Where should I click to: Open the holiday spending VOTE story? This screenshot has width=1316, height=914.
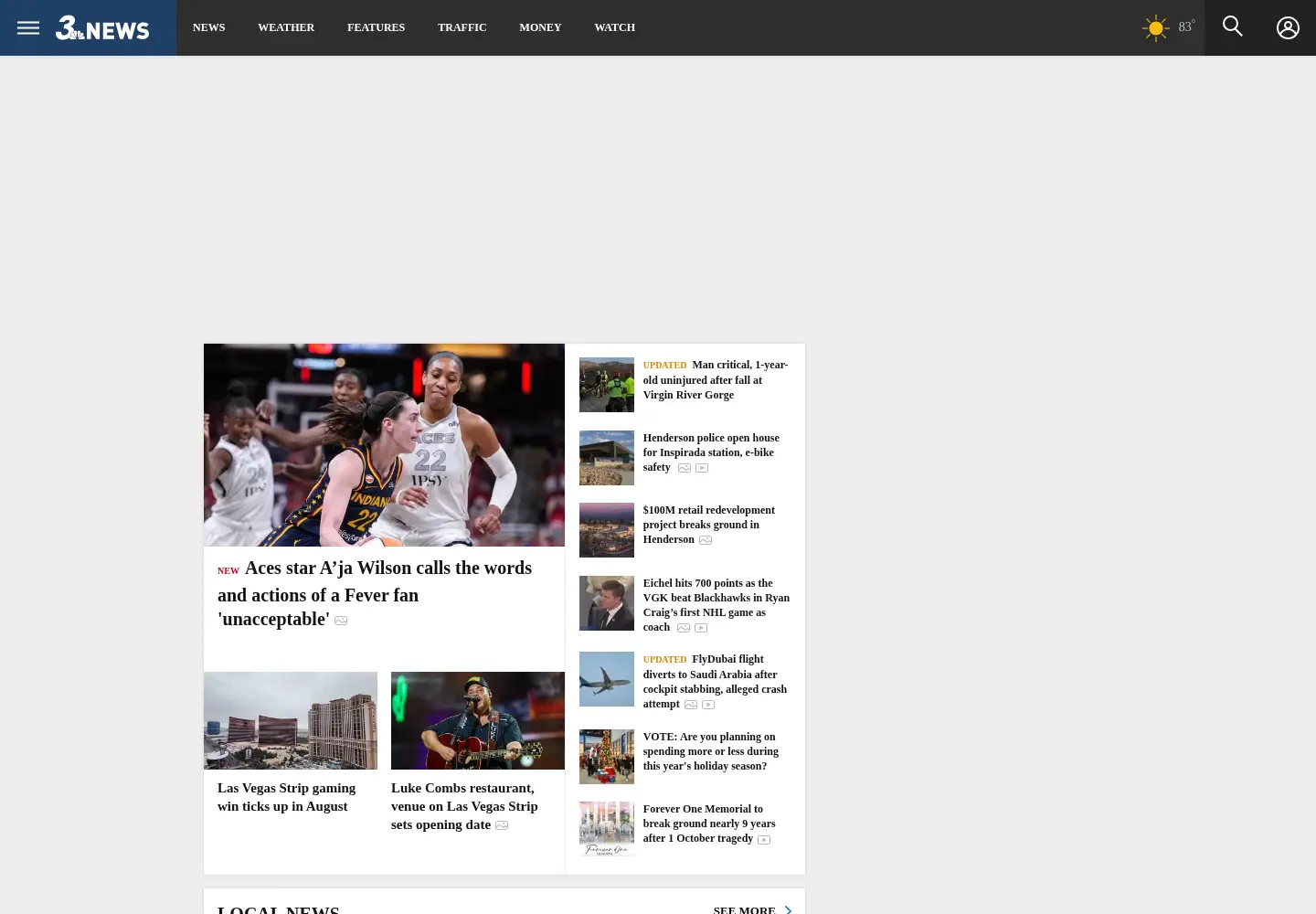[710, 751]
